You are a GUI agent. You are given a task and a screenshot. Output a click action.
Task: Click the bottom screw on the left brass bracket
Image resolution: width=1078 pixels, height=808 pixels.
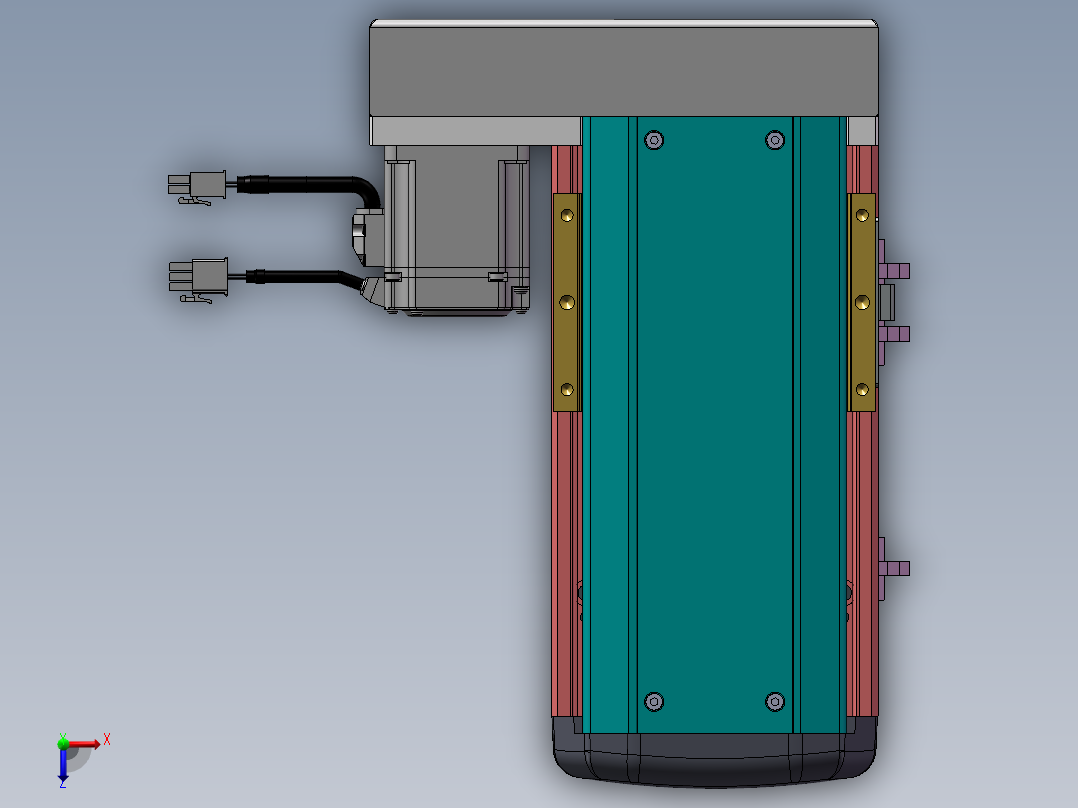pos(567,390)
